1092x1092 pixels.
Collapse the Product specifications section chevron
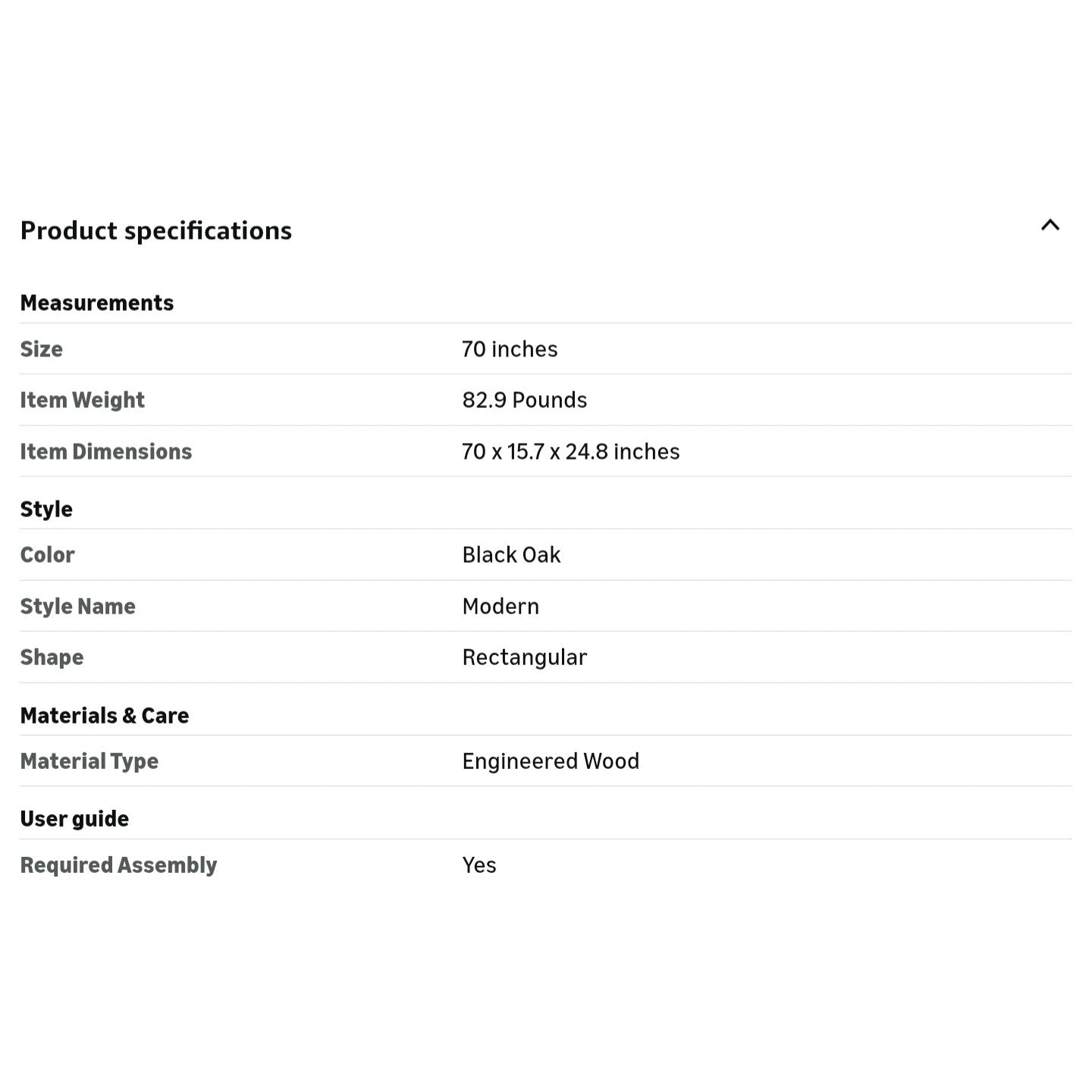pyautogui.click(x=1050, y=225)
